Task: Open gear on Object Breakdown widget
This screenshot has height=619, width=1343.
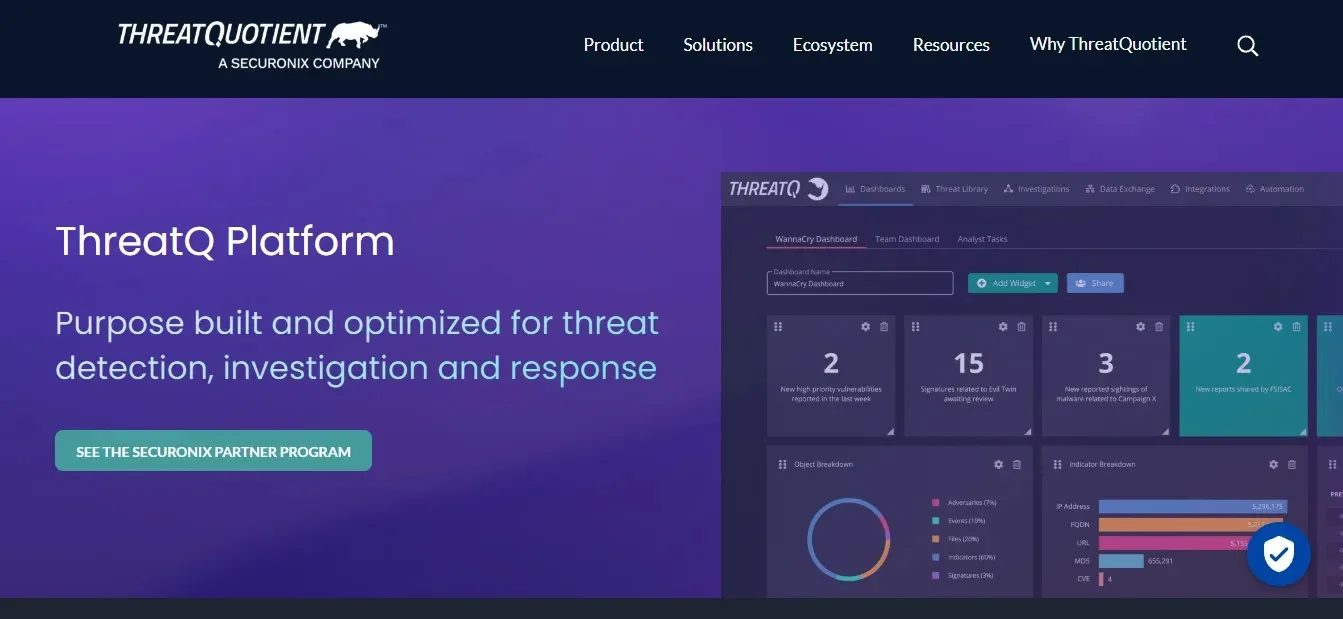Action: (x=998, y=464)
